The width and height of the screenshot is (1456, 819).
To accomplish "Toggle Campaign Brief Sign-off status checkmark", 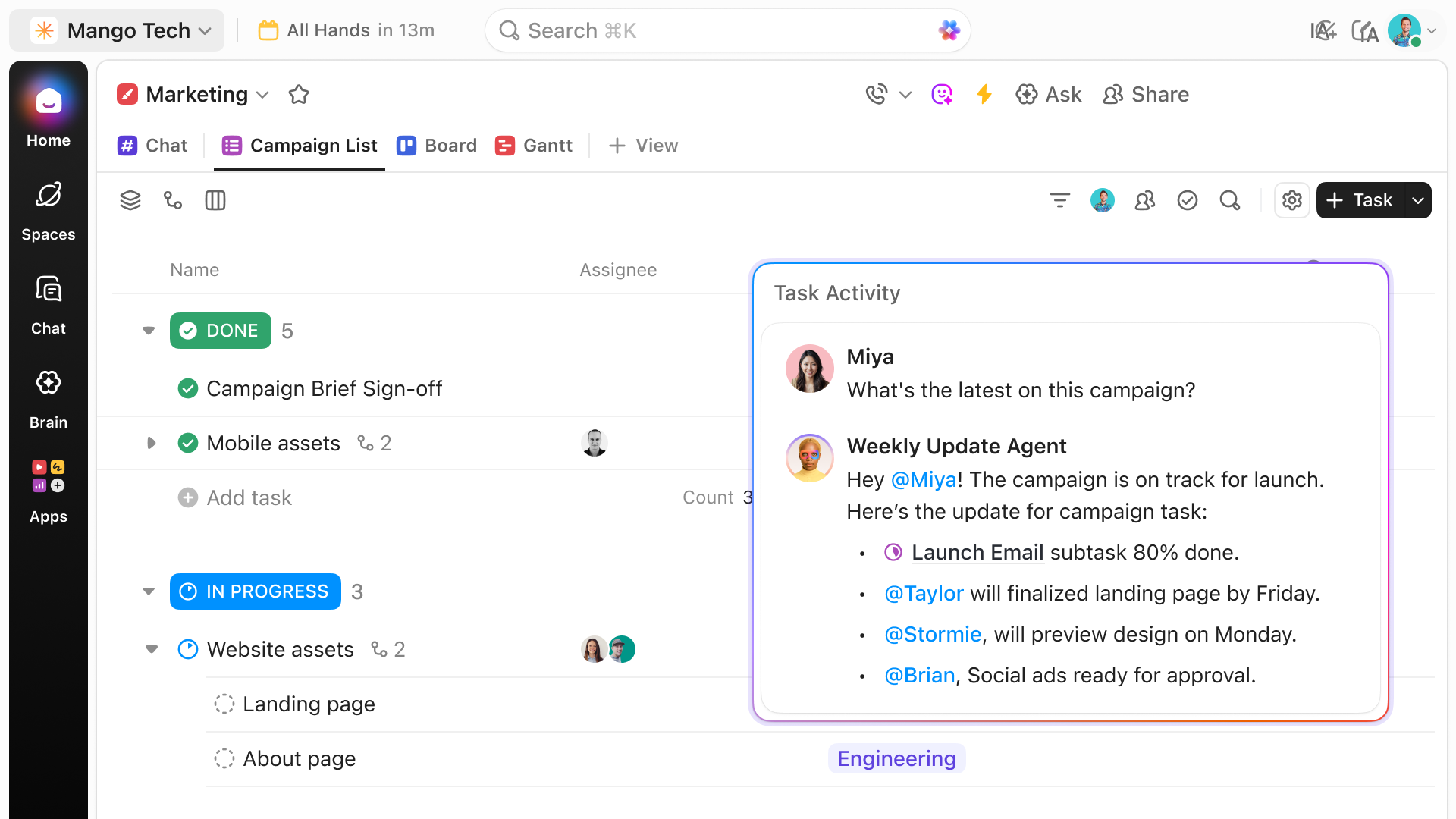I will click(188, 388).
